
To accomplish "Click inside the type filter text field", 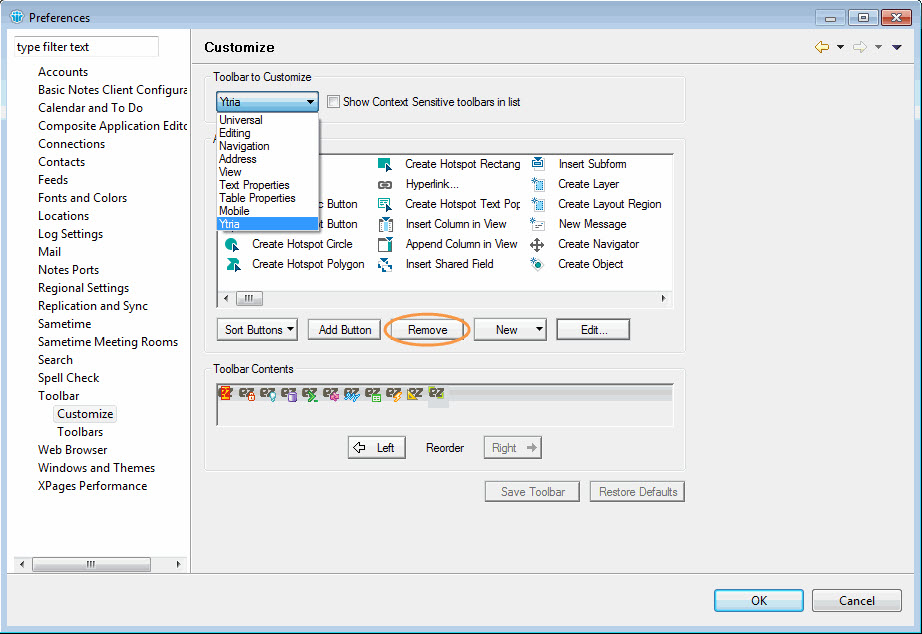I will tap(86, 46).
